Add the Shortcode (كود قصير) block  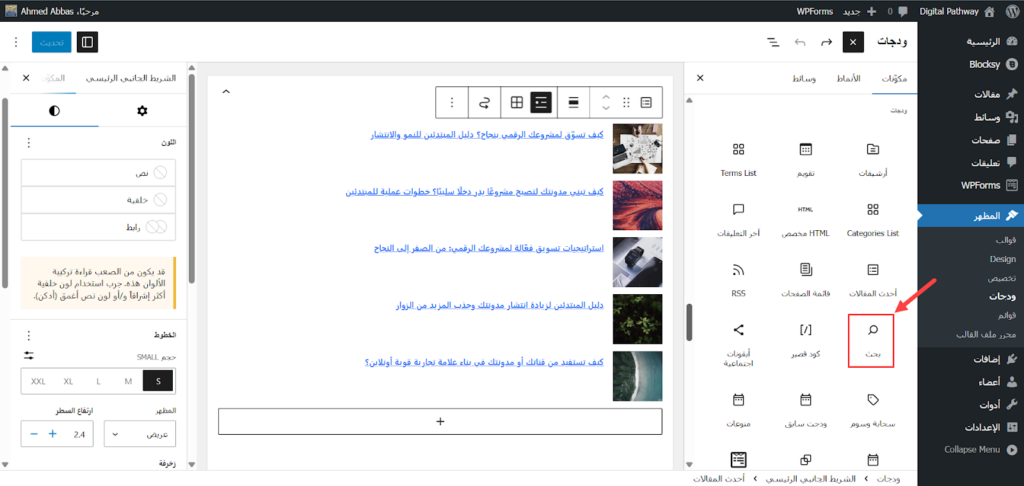click(x=805, y=338)
